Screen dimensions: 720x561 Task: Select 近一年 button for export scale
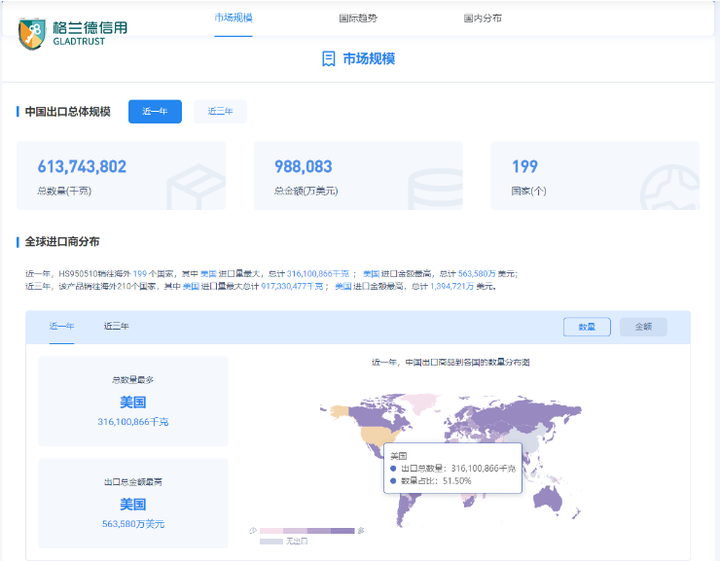(155, 111)
